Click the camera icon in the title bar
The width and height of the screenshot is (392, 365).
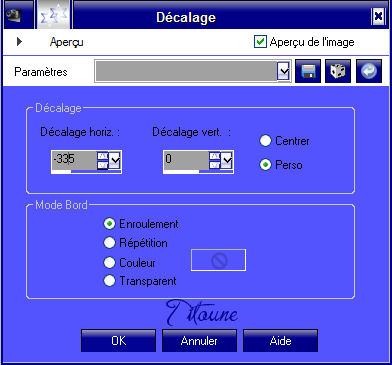14,15
